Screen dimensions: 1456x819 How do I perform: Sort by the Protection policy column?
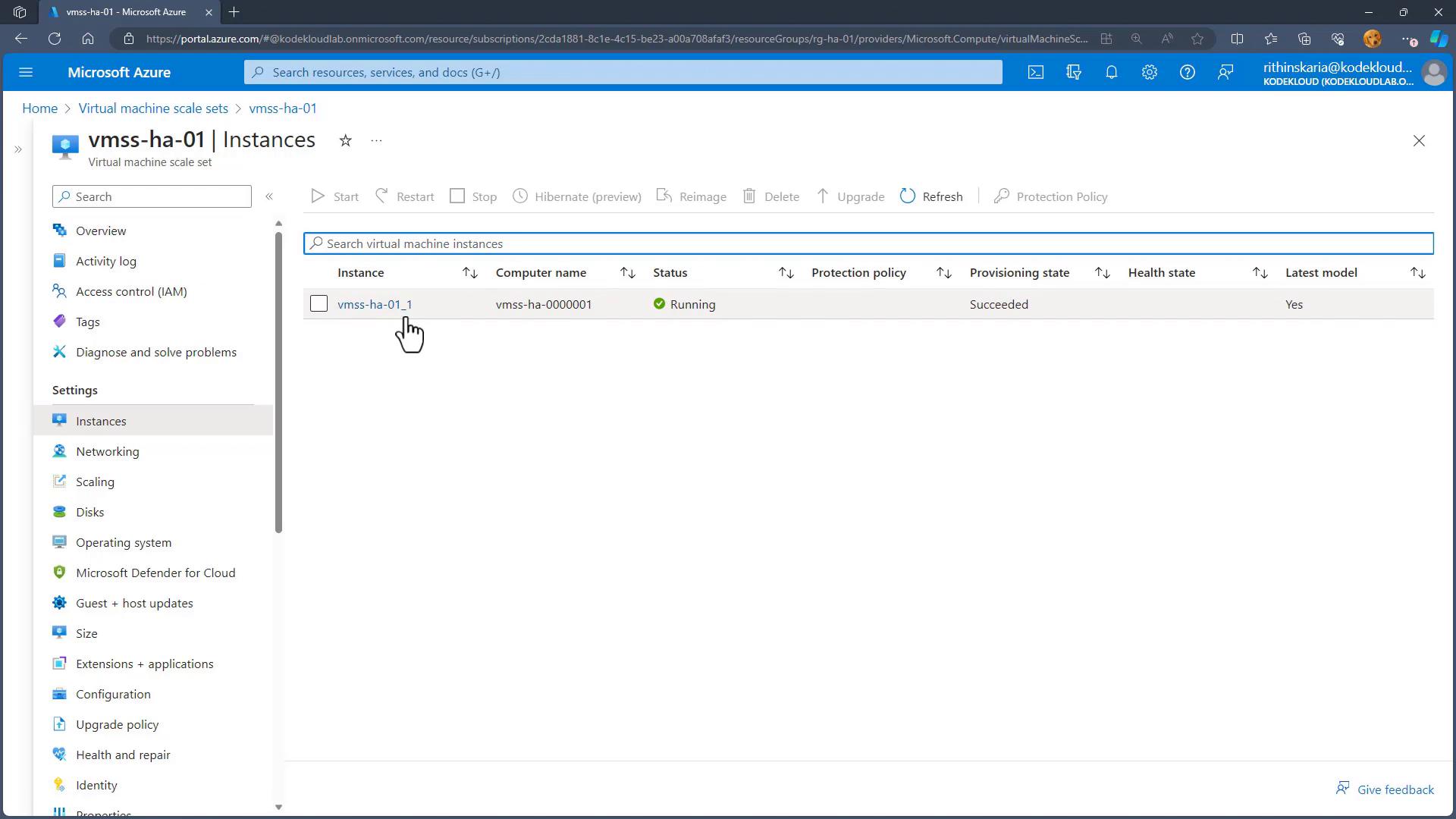point(944,273)
